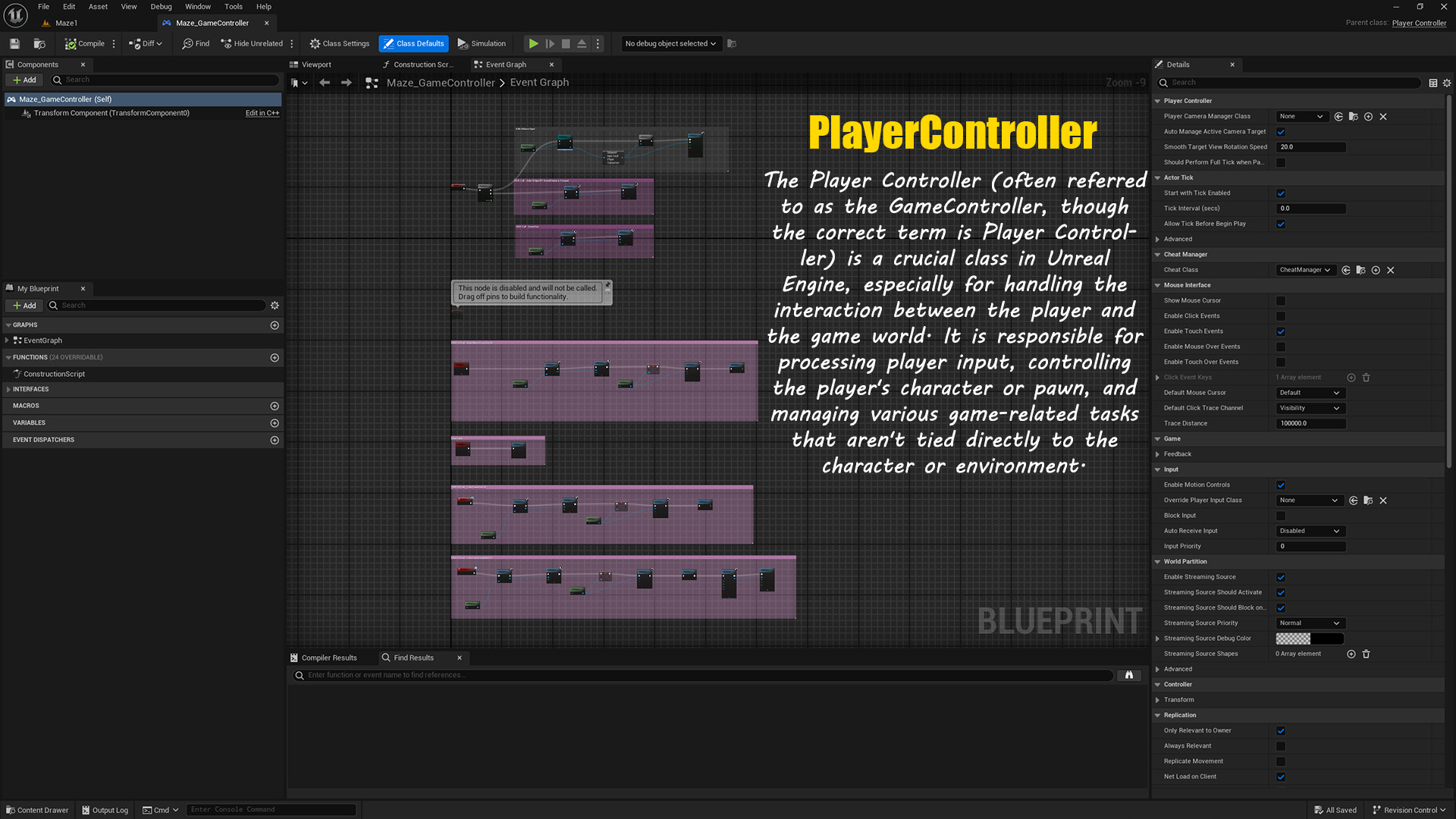Click the Browse to asset icon
Screen dimensions: 1456x819
pyautogui.click(x=39, y=44)
